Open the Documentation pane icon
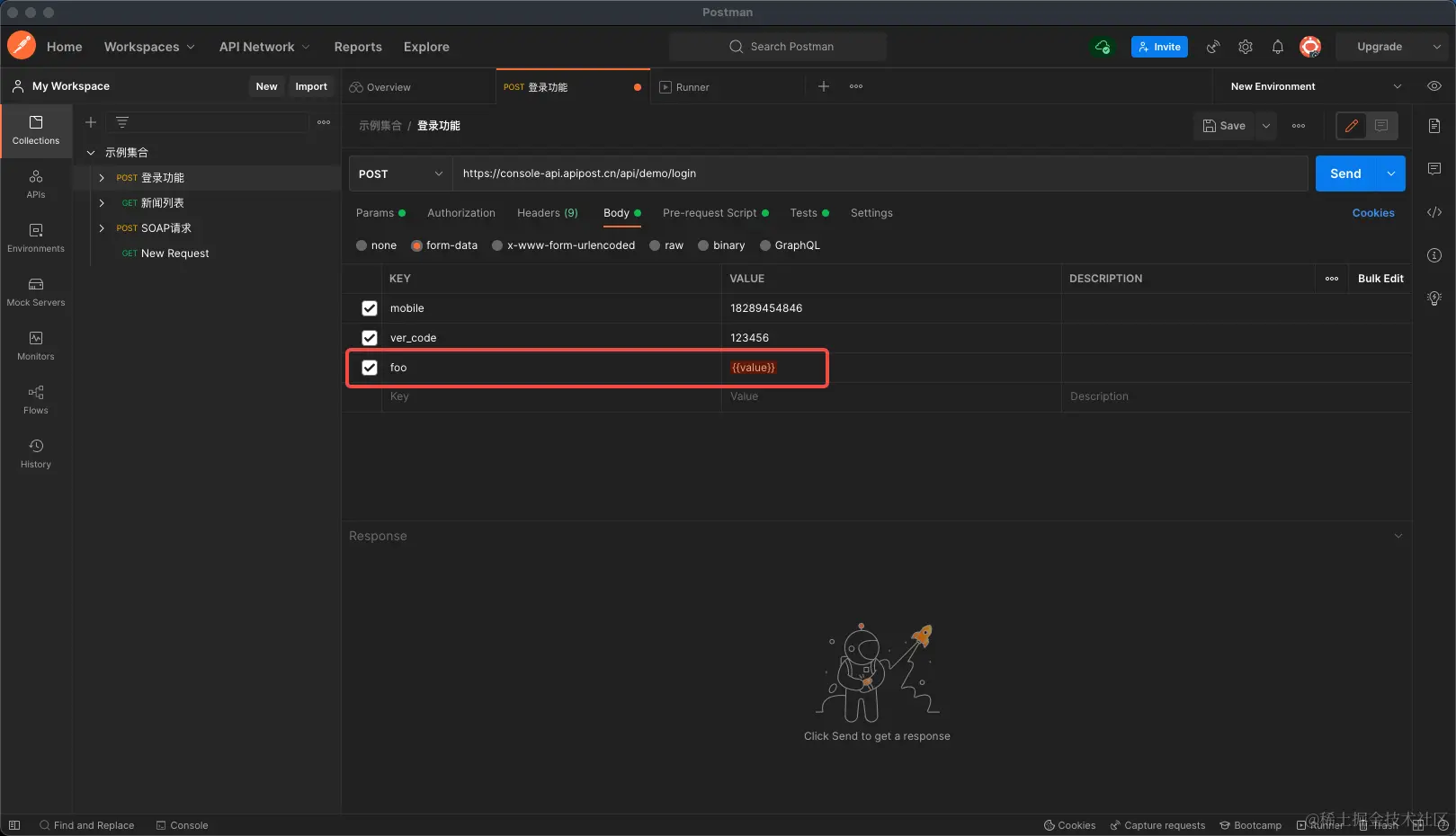The image size is (1456, 836). point(1434,126)
